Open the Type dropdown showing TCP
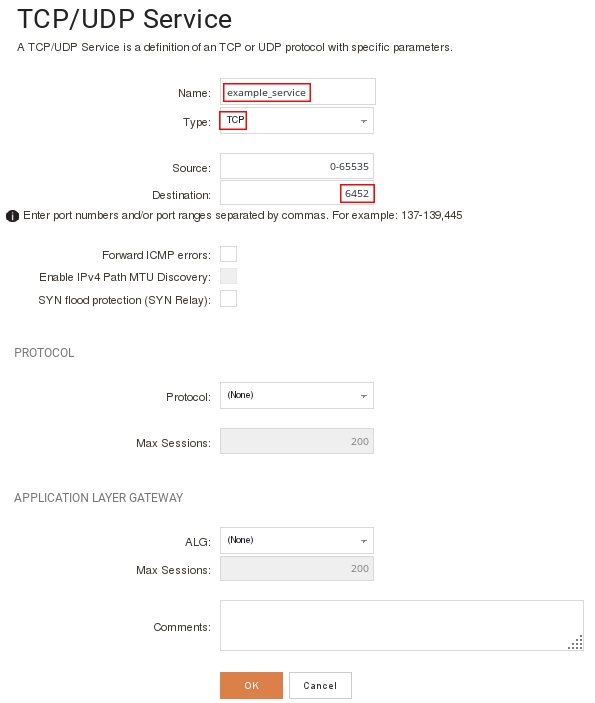The height and width of the screenshot is (703, 595). 297,121
